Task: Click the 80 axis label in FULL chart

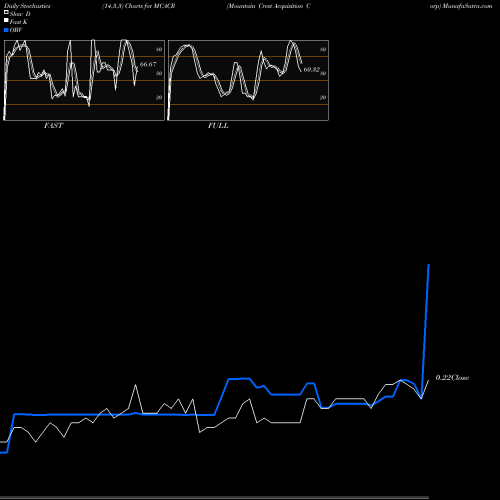Action: tap(323, 49)
